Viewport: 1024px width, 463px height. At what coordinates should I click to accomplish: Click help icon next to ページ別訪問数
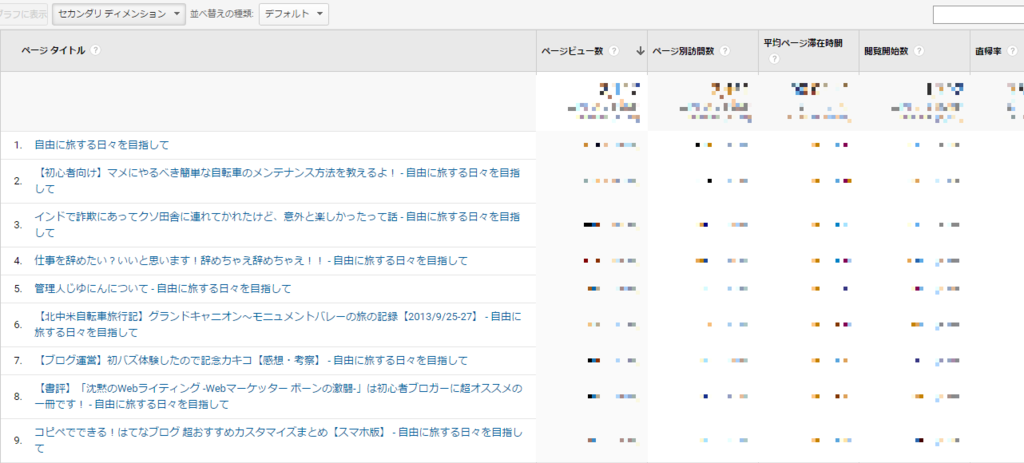tap(725, 51)
